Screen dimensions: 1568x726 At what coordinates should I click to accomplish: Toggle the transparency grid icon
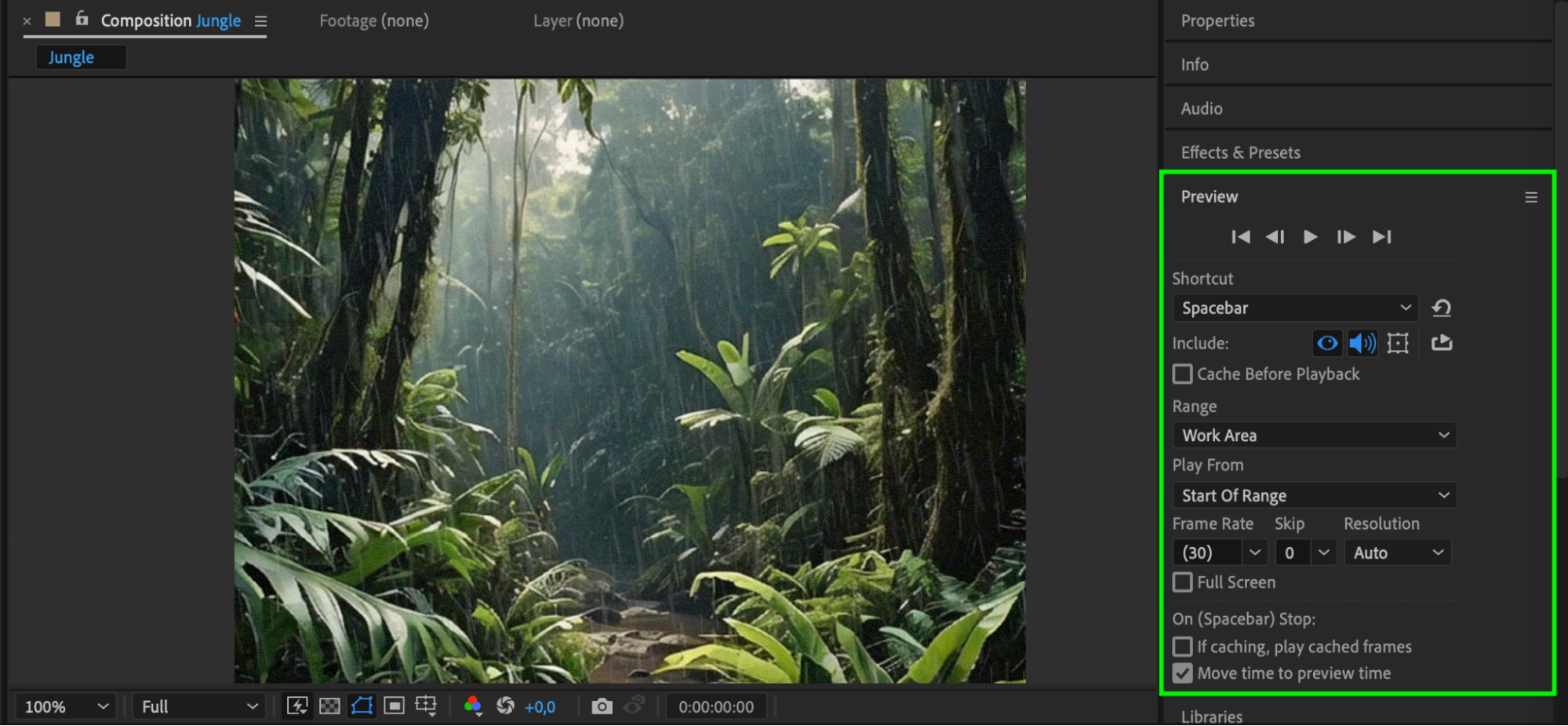point(329,706)
